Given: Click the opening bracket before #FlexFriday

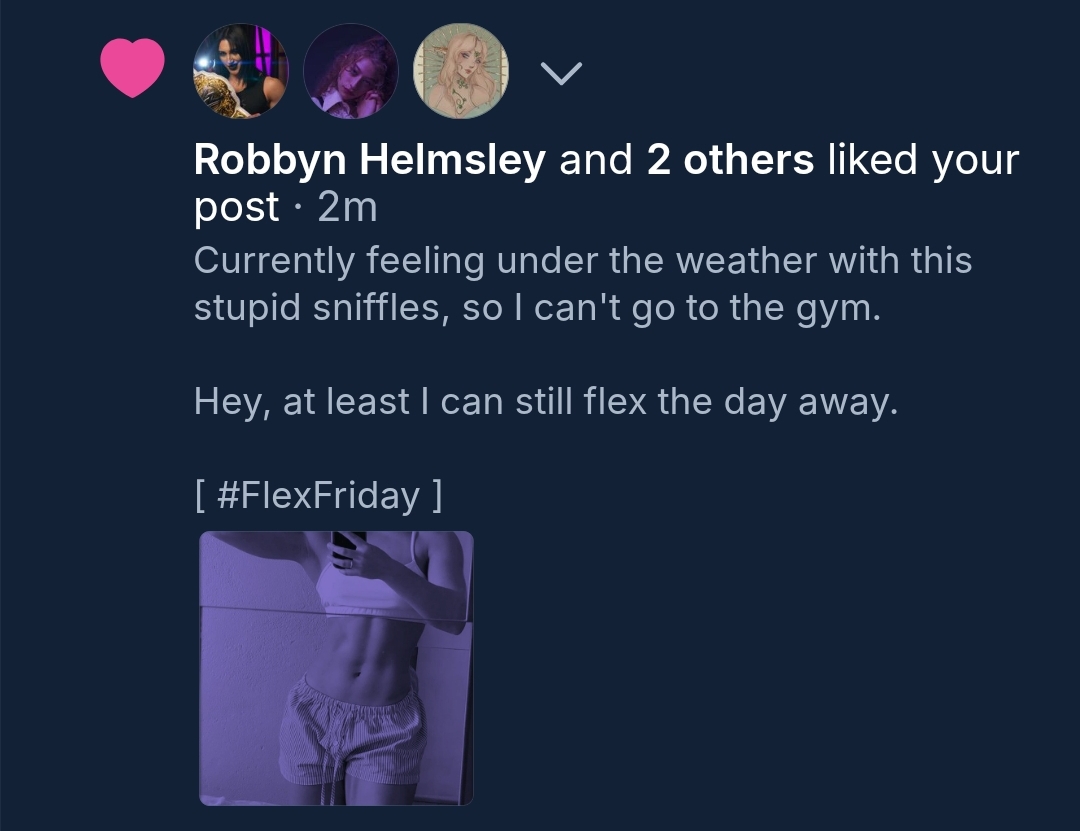Looking at the screenshot, I should 201,495.
